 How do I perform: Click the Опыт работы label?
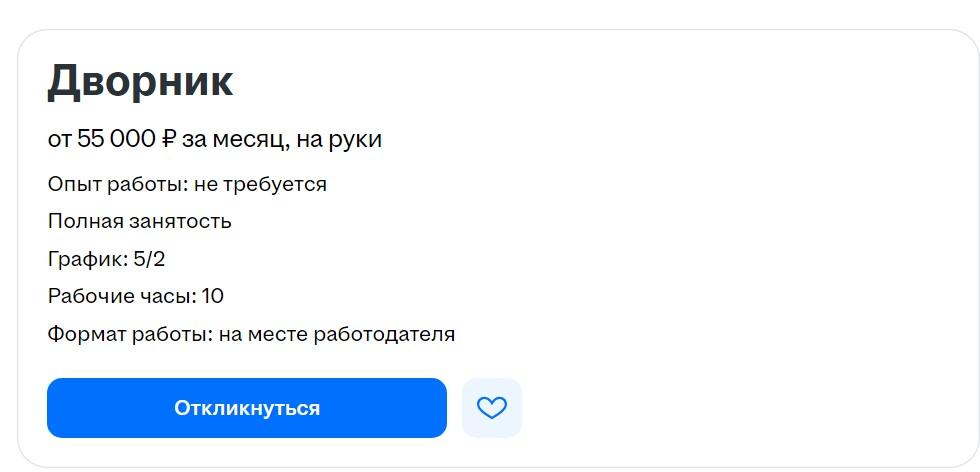(x=109, y=184)
